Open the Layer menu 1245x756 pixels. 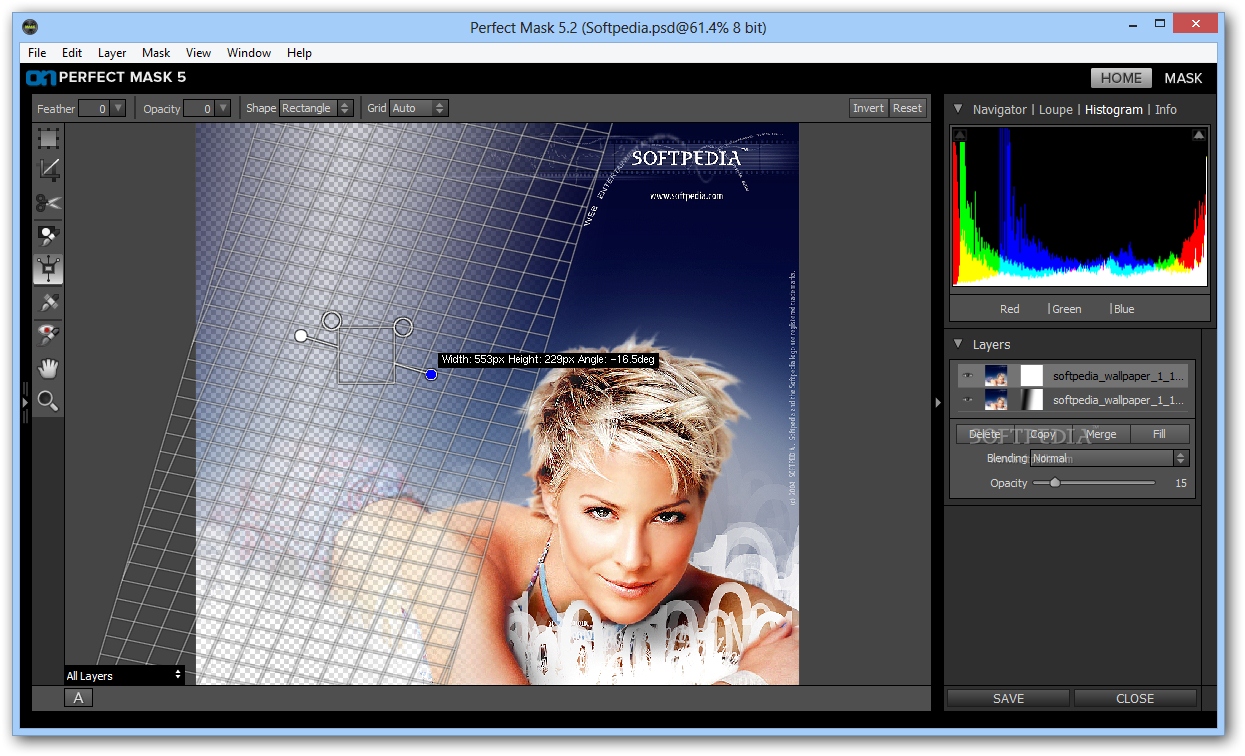pos(112,53)
